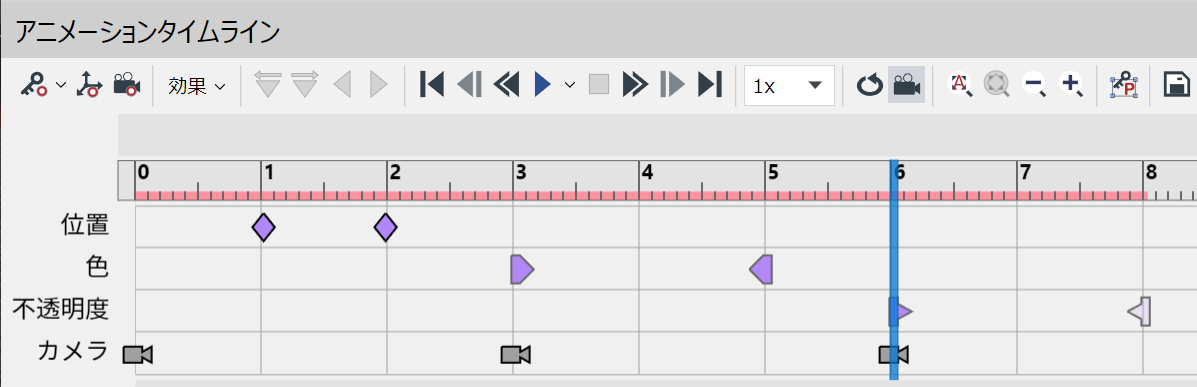The height and width of the screenshot is (387, 1197).
Task: Click the play animation button
Action: pos(543,84)
